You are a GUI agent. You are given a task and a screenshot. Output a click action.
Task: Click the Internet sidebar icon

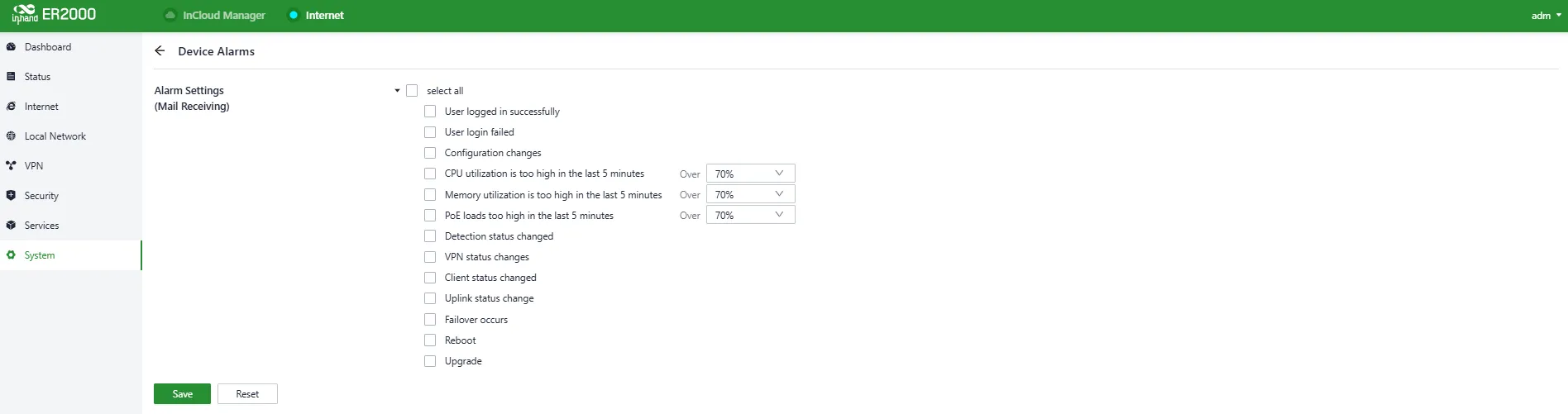pos(11,107)
